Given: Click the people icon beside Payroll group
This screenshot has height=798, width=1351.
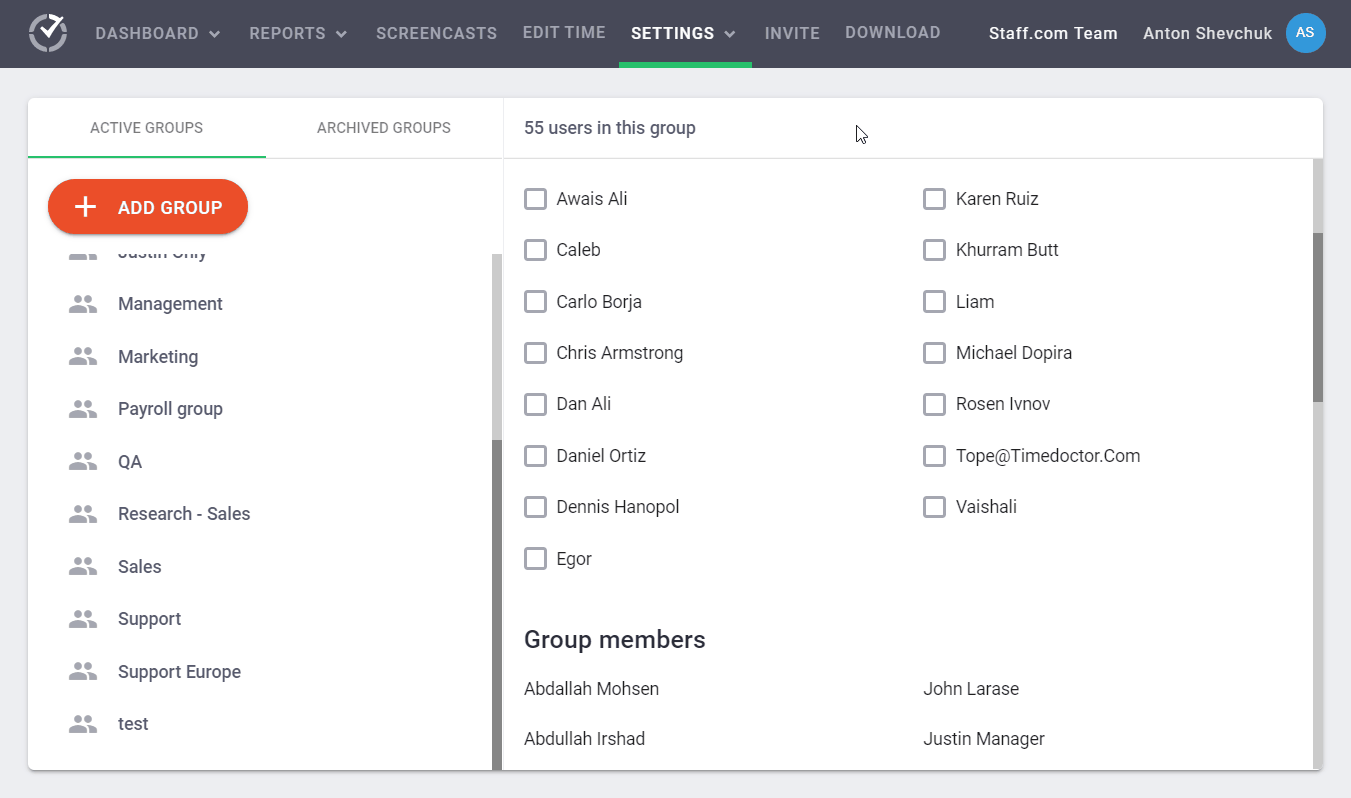Looking at the screenshot, I should 83,409.
